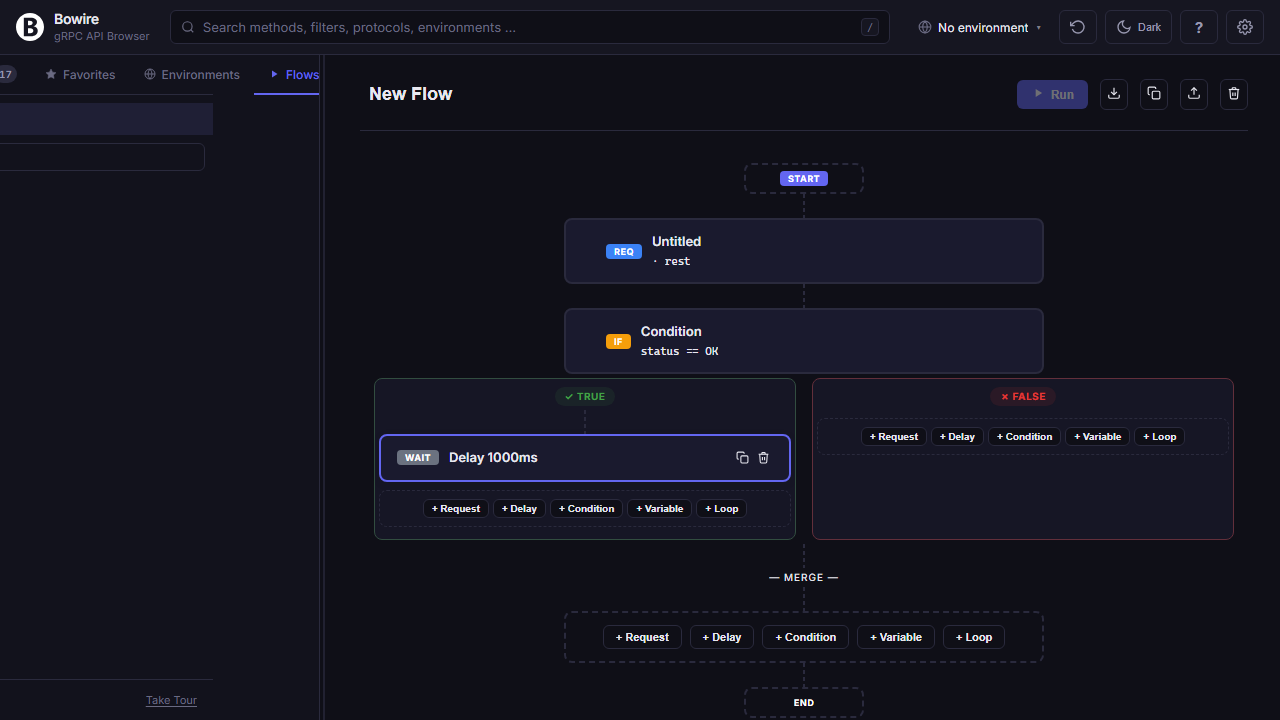The height and width of the screenshot is (720, 1280).
Task: Open help with the question mark icon
Action: pos(1199,27)
